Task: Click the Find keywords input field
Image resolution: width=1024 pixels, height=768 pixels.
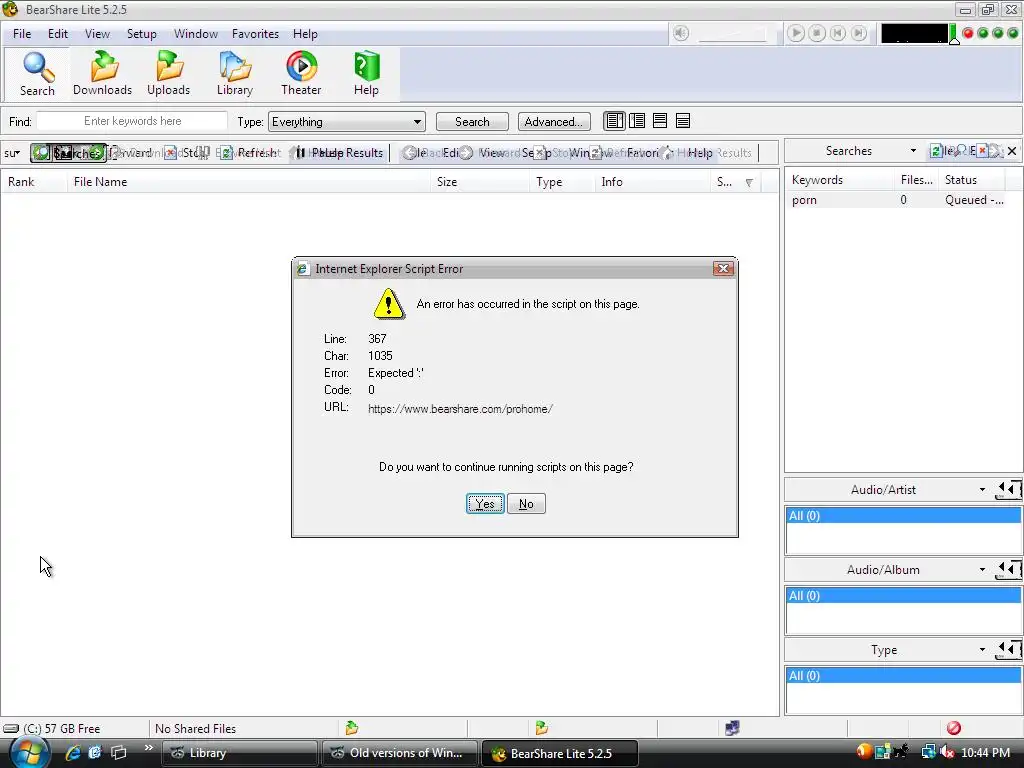Action: tap(132, 121)
